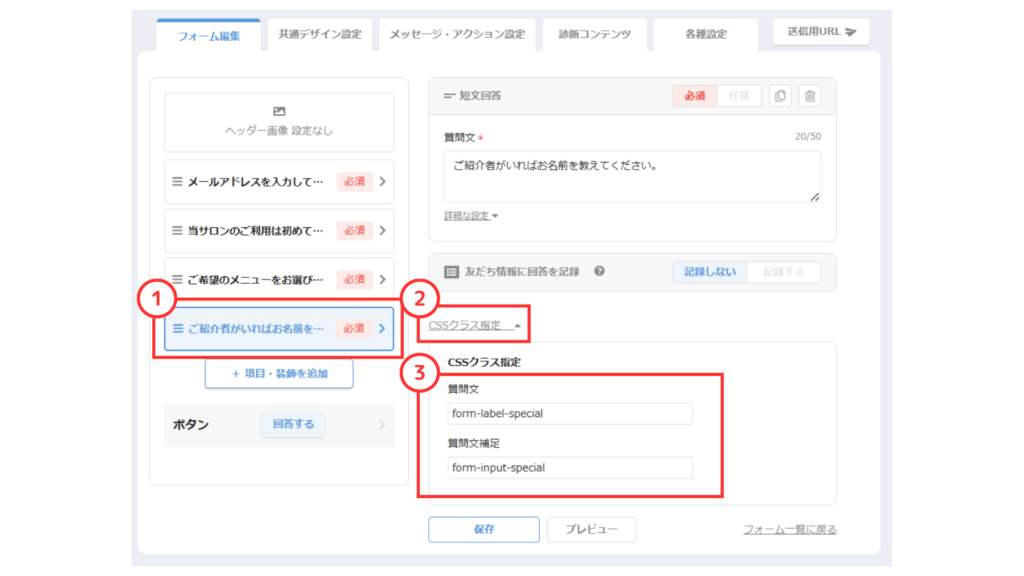The width and height of the screenshot is (1024, 576).
Task: Set the question to 必須 (required)
Action: point(695,96)
